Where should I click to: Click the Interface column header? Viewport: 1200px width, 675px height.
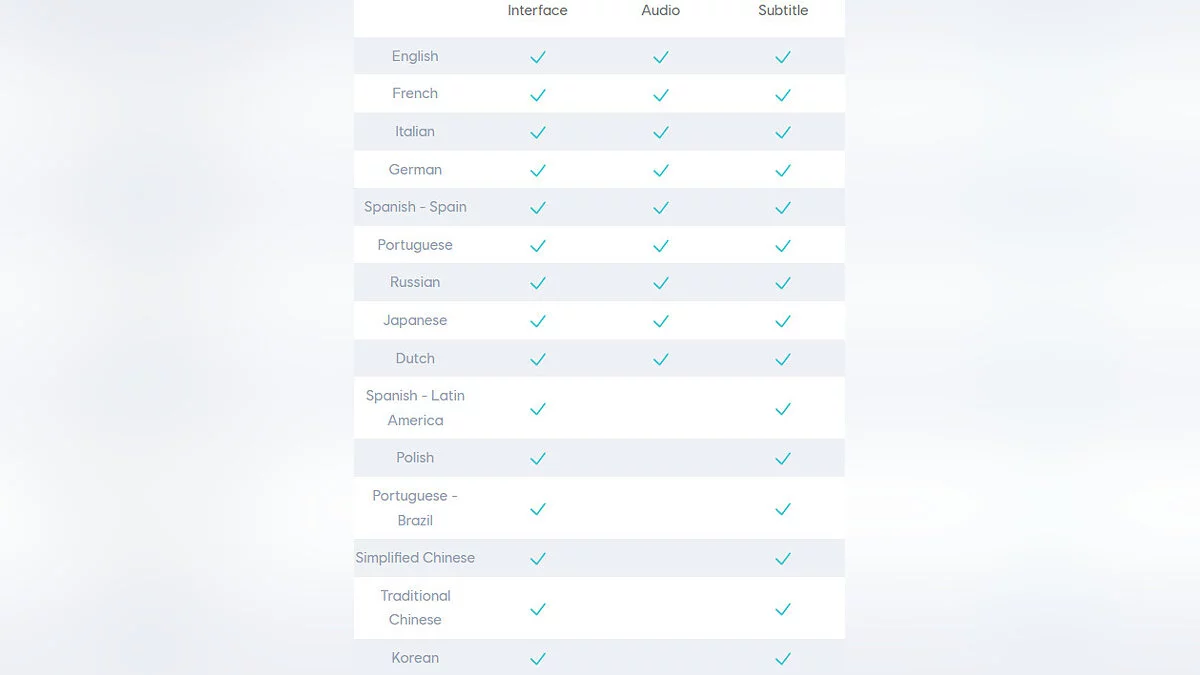click(537, 10)
